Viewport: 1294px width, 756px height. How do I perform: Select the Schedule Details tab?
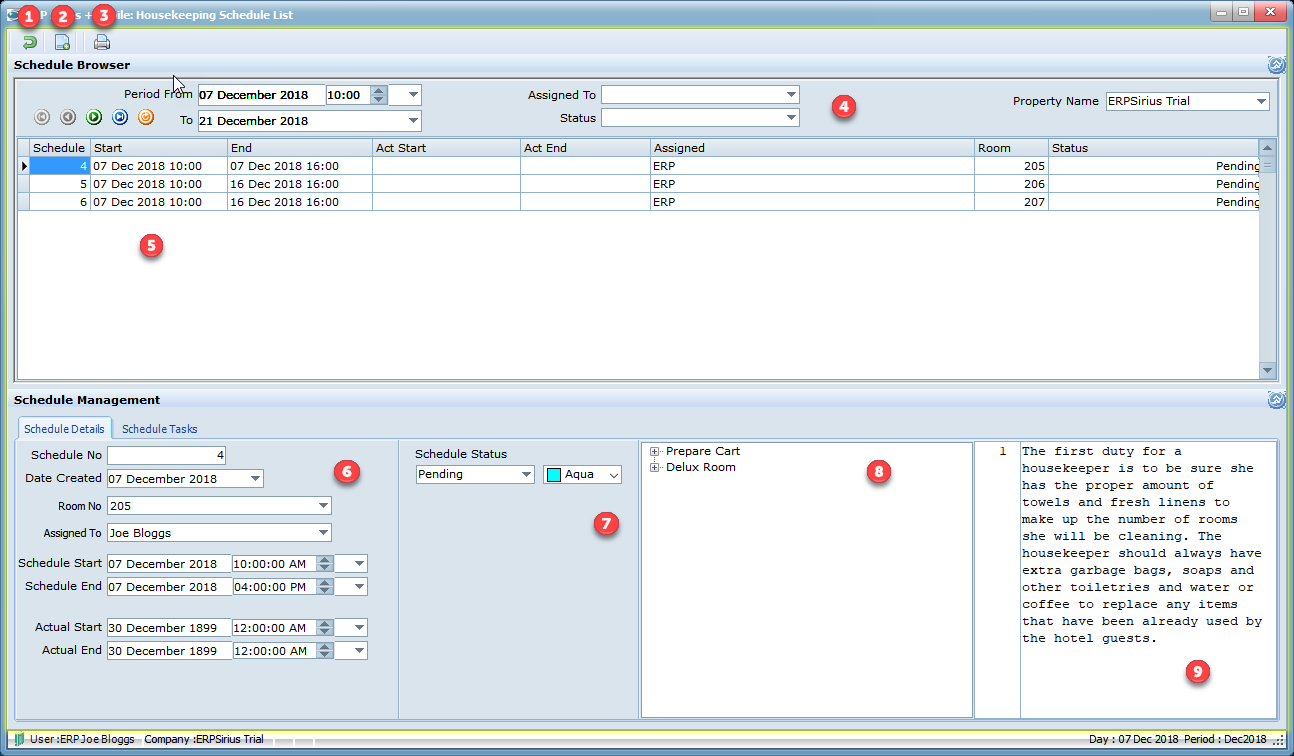pos(64,429)
